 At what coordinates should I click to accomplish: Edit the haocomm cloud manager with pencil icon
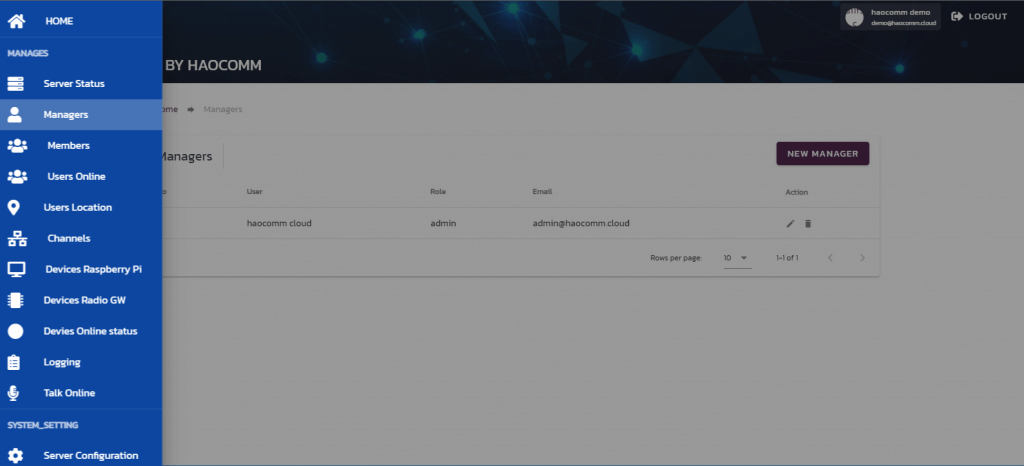tap(790, 224)
